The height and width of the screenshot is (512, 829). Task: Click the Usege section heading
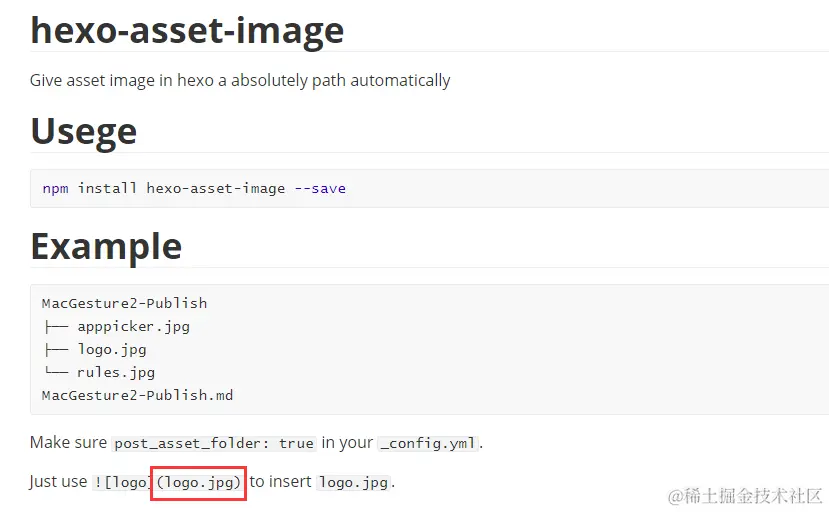[x=84, y=131]
